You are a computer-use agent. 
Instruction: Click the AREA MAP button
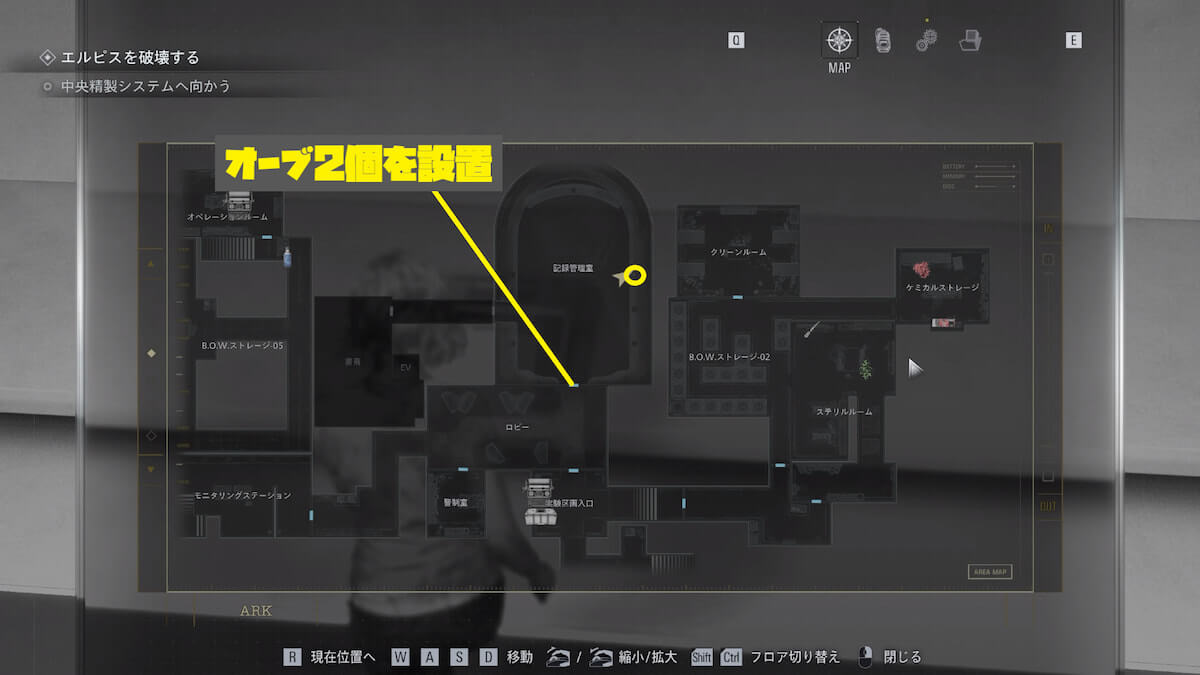989,572
